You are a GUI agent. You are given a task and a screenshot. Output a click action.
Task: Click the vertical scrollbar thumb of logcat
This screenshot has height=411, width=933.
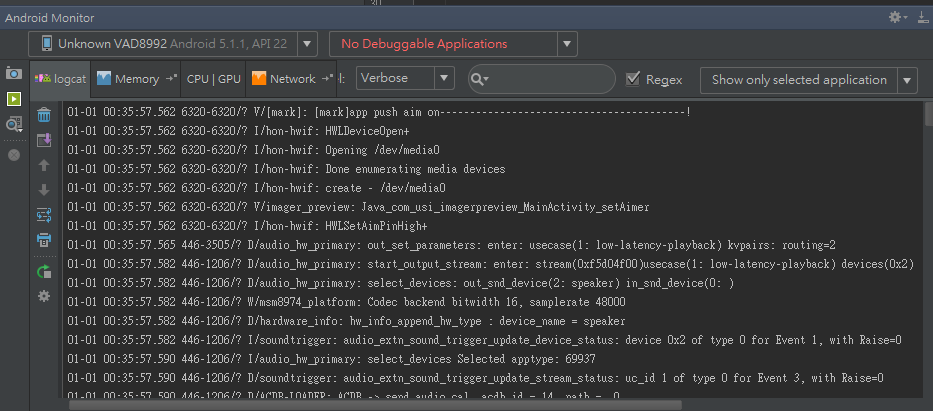[x=929, y=114]
